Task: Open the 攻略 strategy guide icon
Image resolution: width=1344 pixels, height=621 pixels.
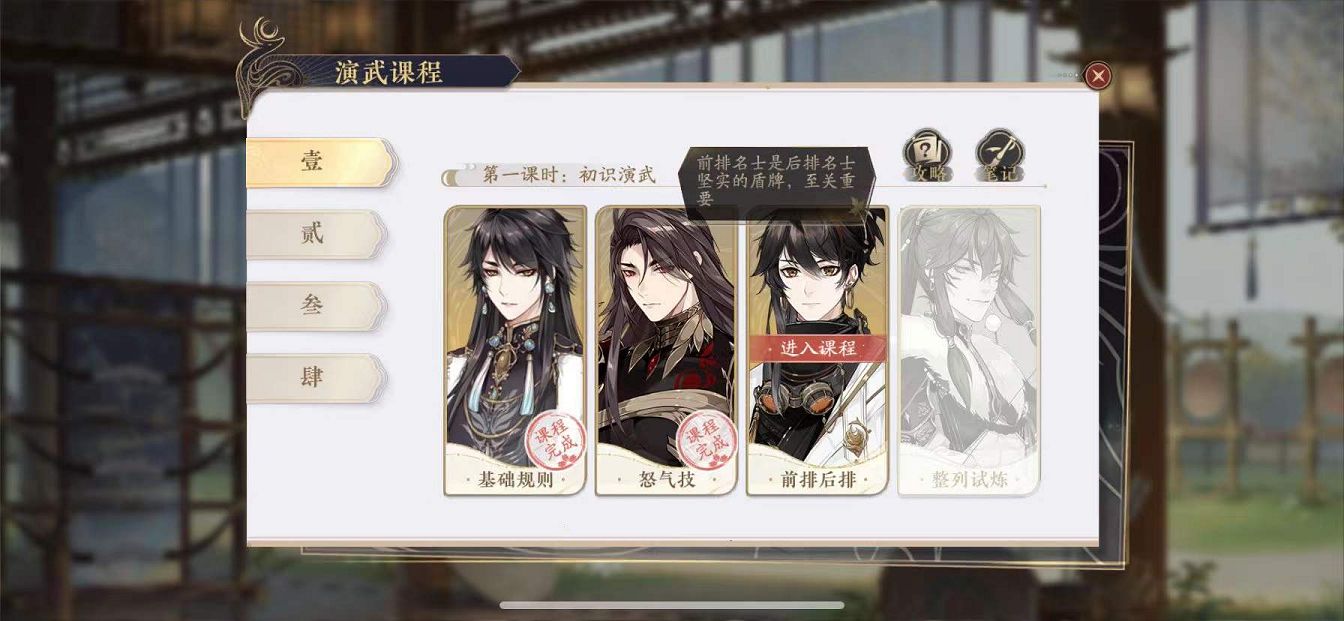Action: point(927,156)
